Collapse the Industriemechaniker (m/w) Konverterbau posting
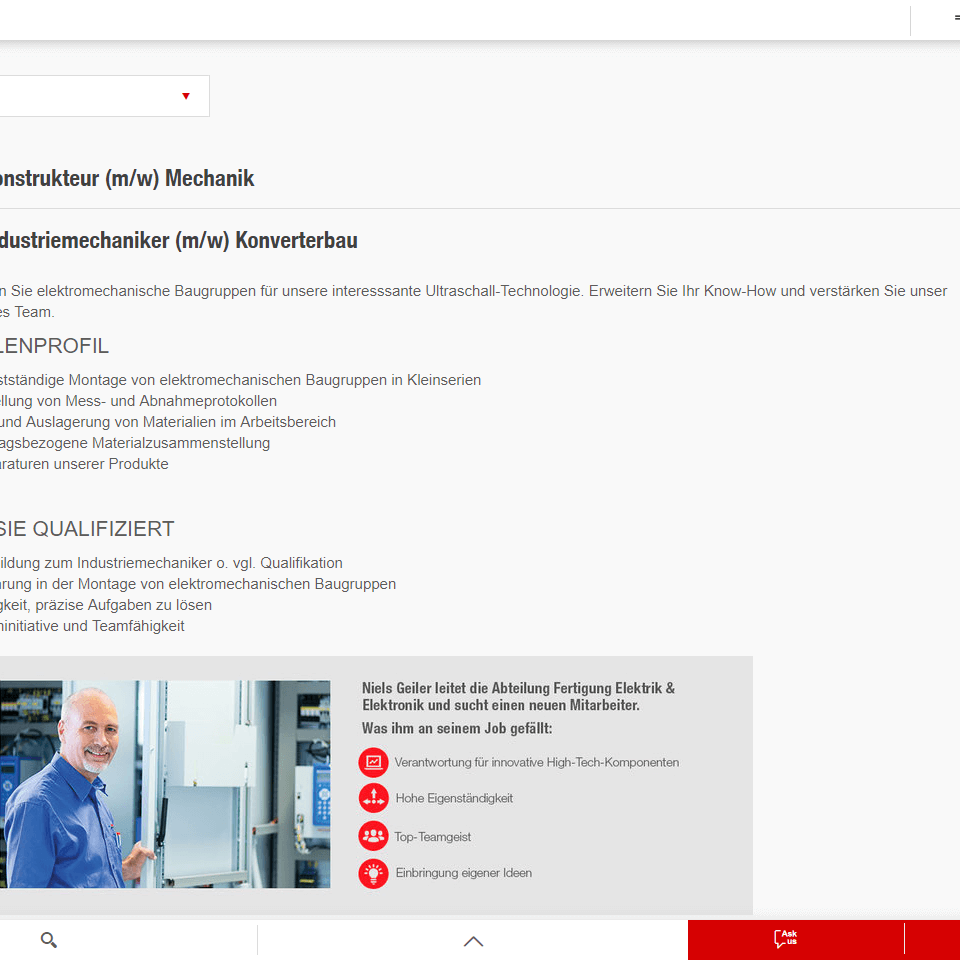Screen dimensions: 960x960 tap(178, 241)
